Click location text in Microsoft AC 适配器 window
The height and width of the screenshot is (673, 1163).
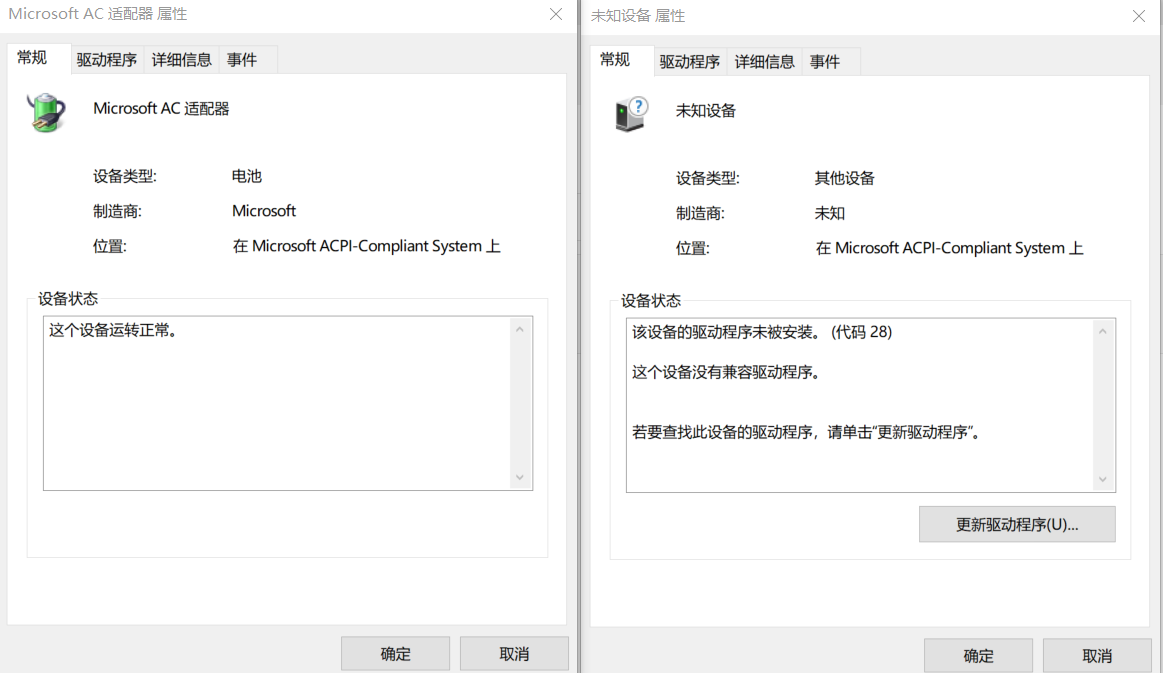coord(366,246)
